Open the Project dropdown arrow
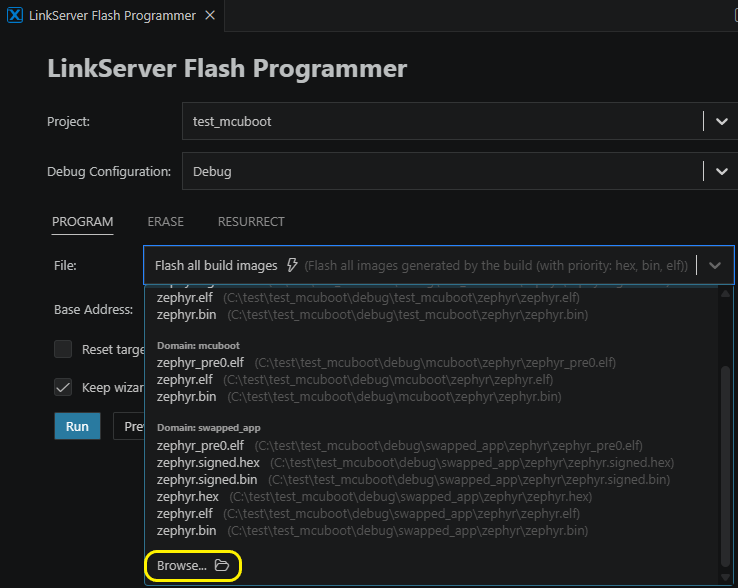738x588 pixels. pos(722,121)
